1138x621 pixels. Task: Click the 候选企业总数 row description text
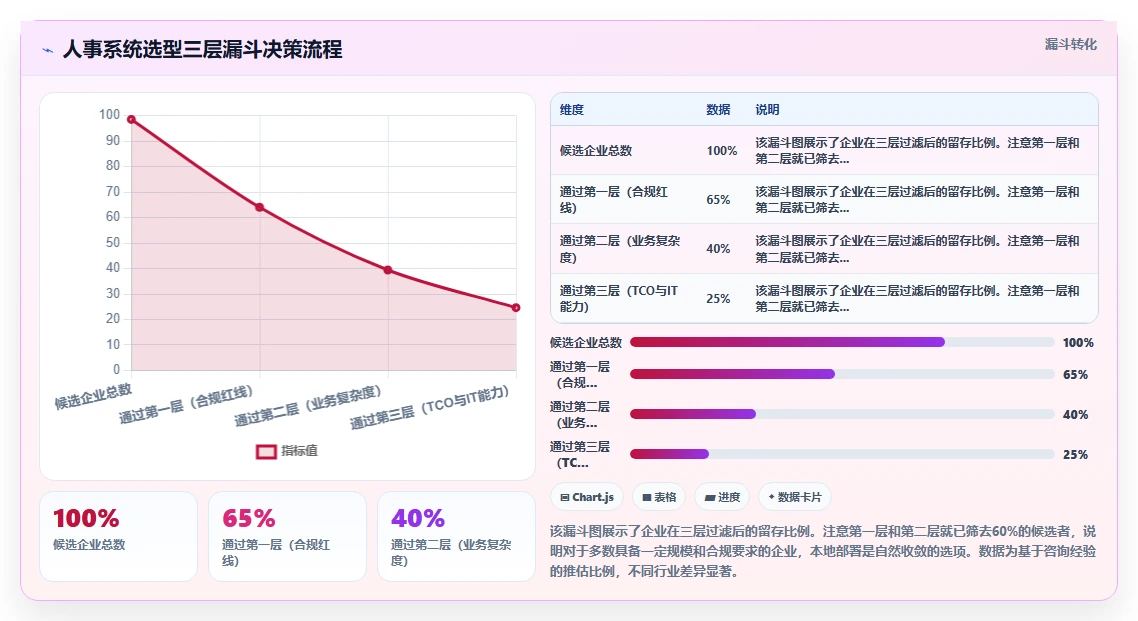917,151
